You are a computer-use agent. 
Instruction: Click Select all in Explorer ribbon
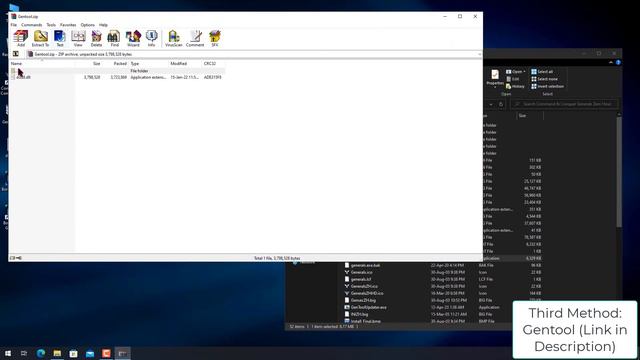pos(542,71)
